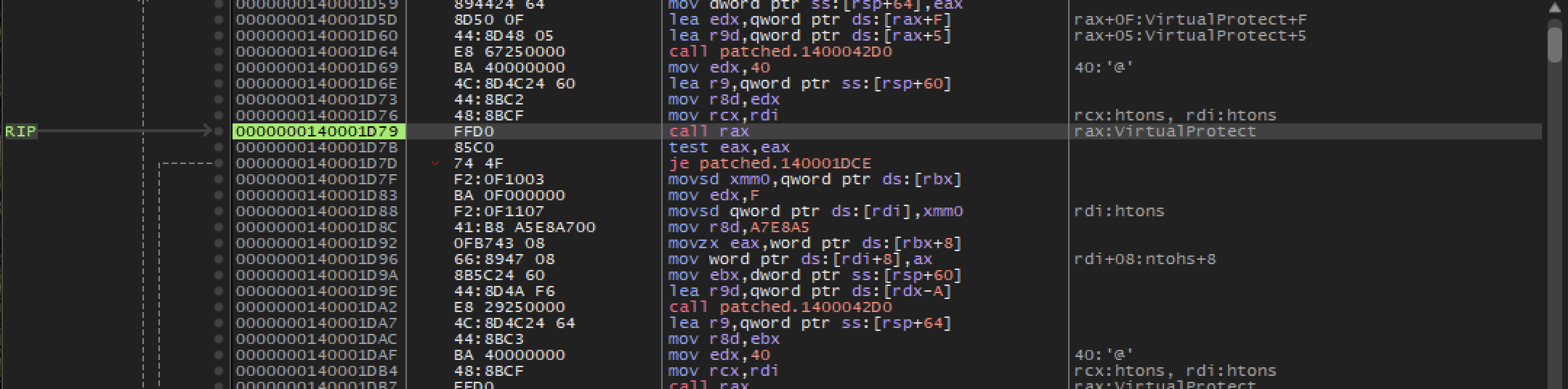Viewport: 1568px width, 389px height.
Task: Click bytes '48:8BCF' at address 1DB4
Action: (488, 371)
